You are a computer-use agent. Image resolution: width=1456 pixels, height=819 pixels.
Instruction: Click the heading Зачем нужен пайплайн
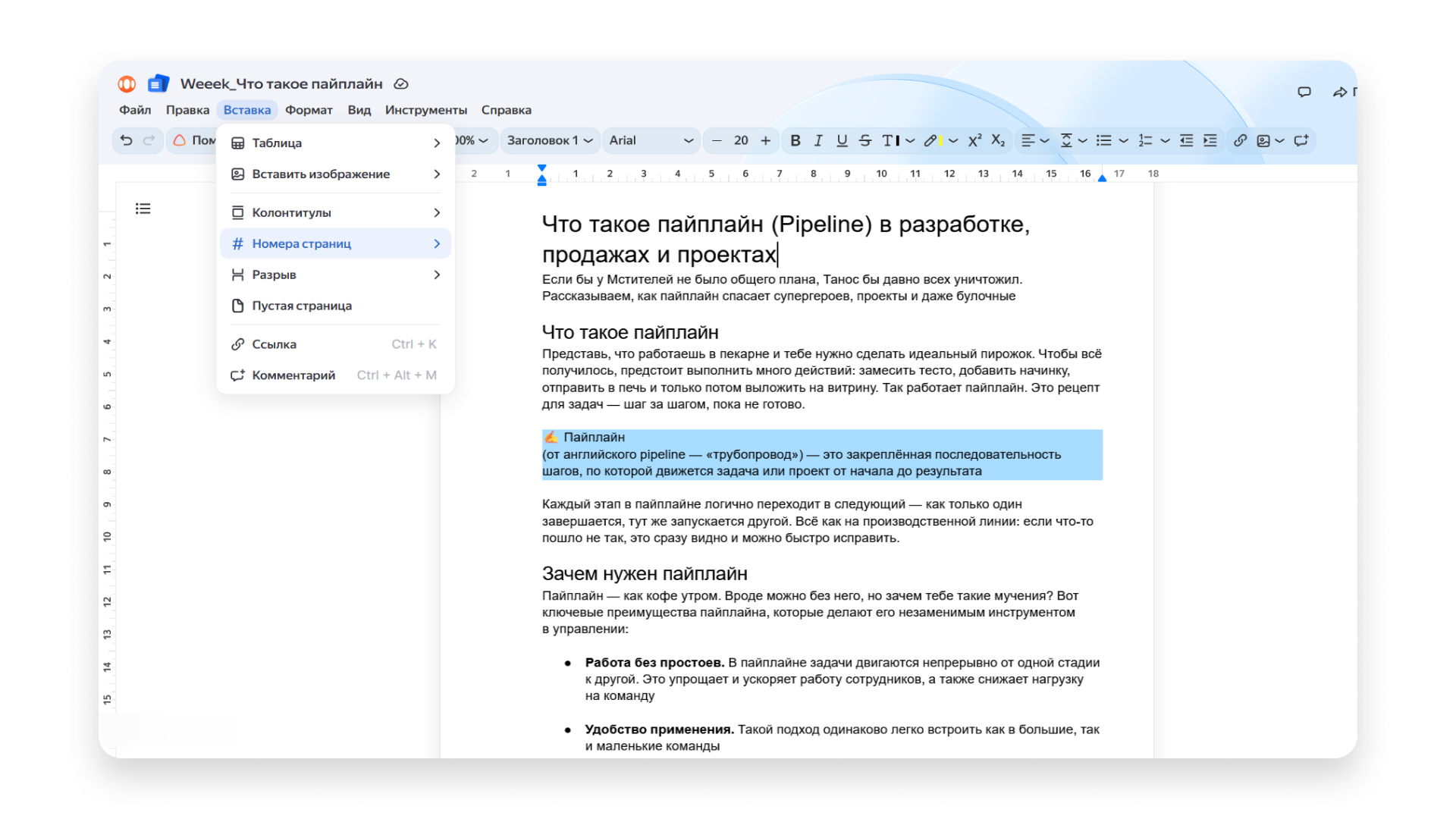coord(645,573)
